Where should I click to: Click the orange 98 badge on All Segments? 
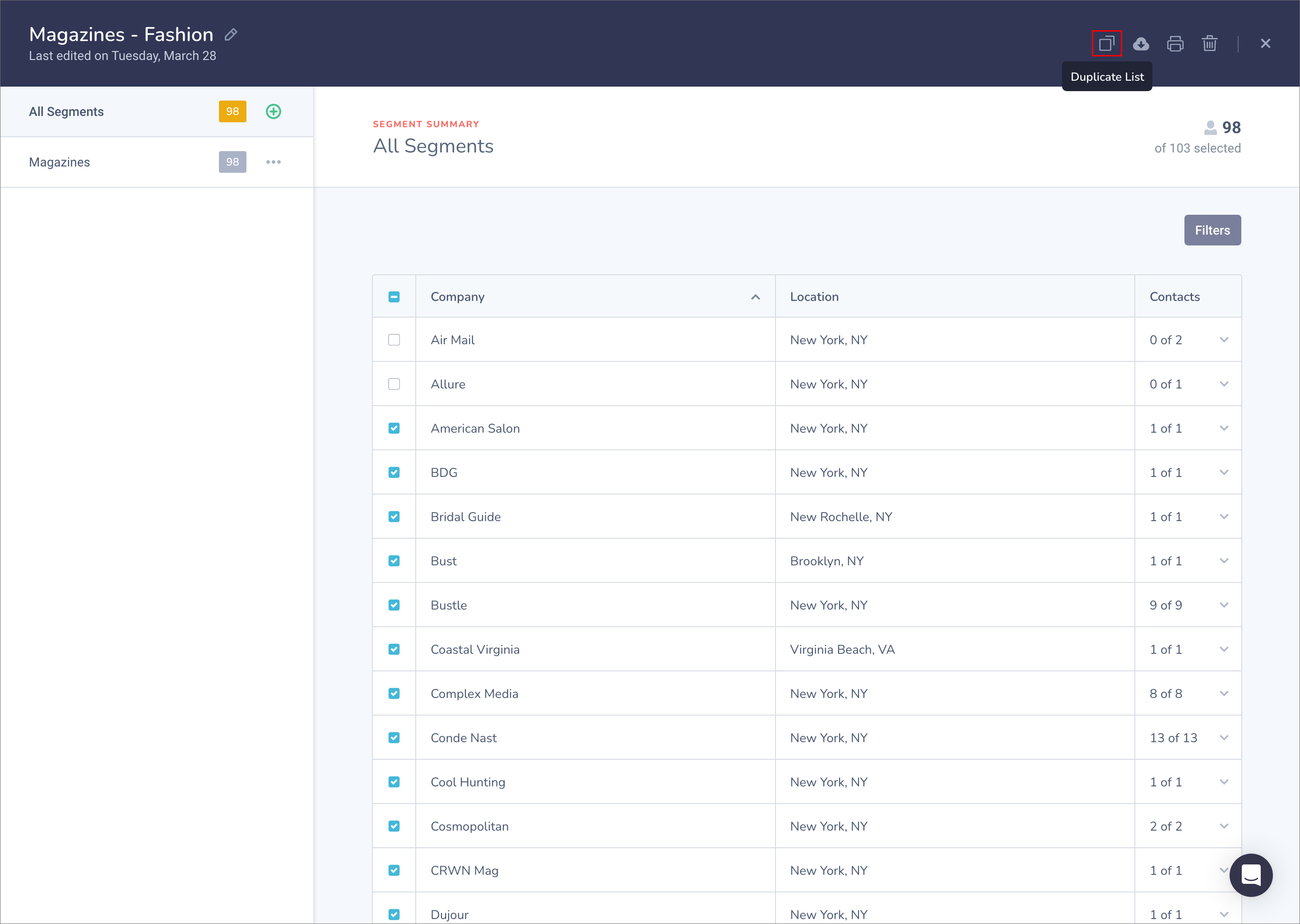click(232, 111)
